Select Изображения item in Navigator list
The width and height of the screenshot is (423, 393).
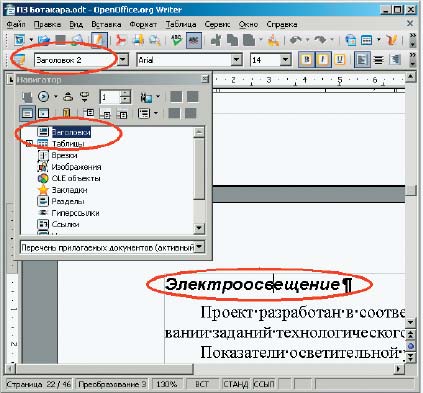[x=76, y=167]
